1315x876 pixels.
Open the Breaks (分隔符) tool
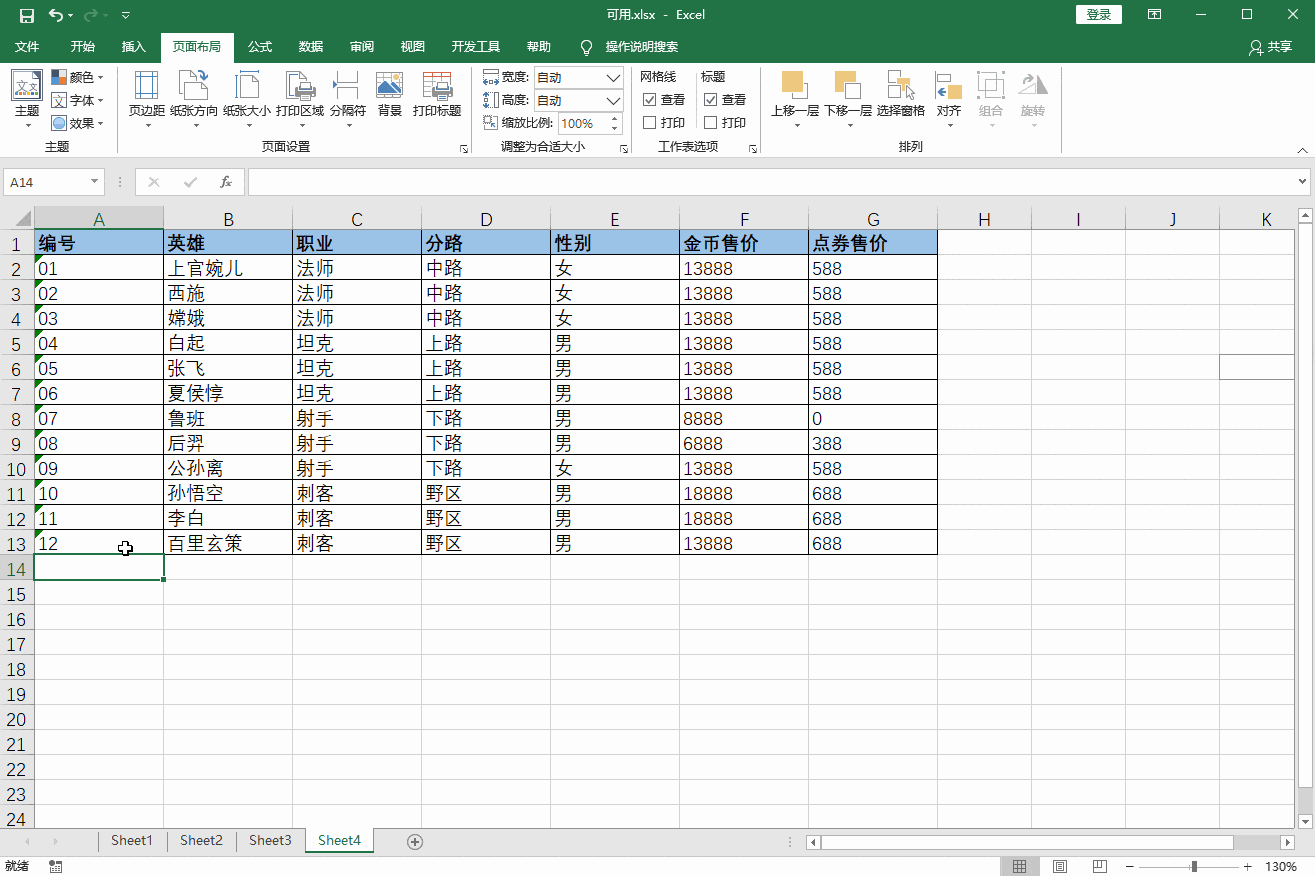(347, 93)
